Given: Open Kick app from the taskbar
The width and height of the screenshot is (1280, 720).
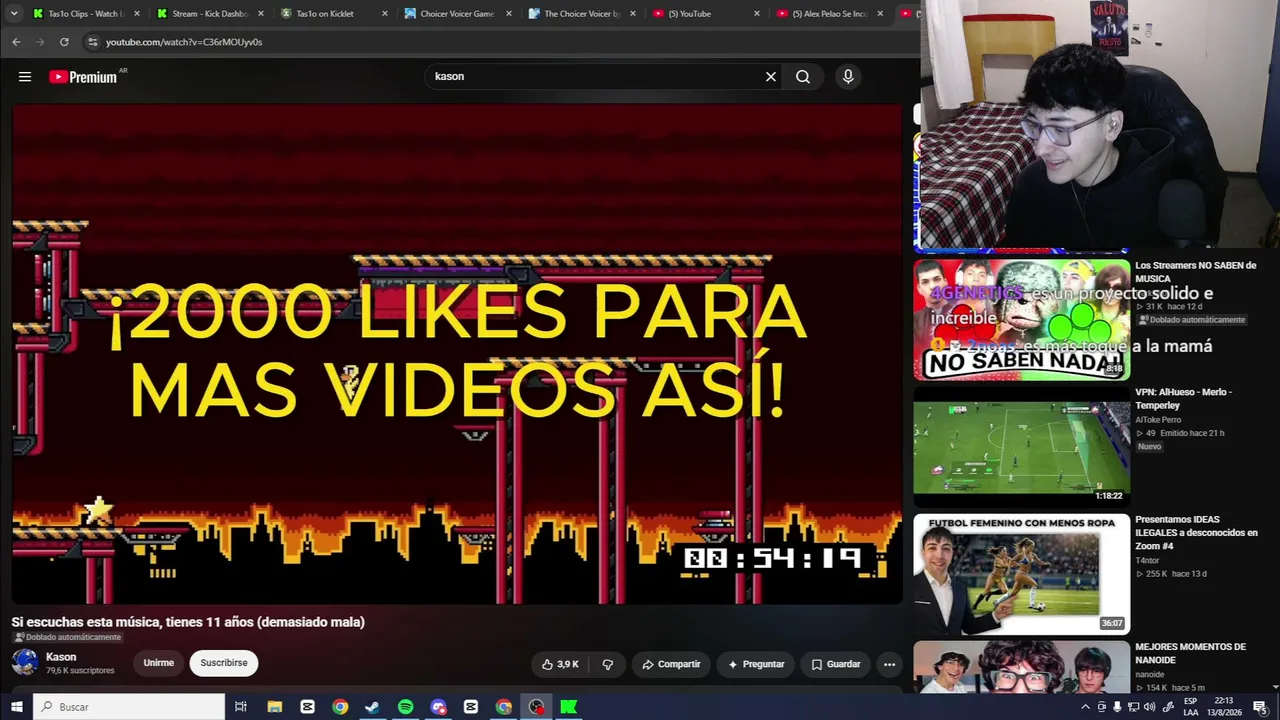Looking at the screenshot, I should (x=569, y=707).
